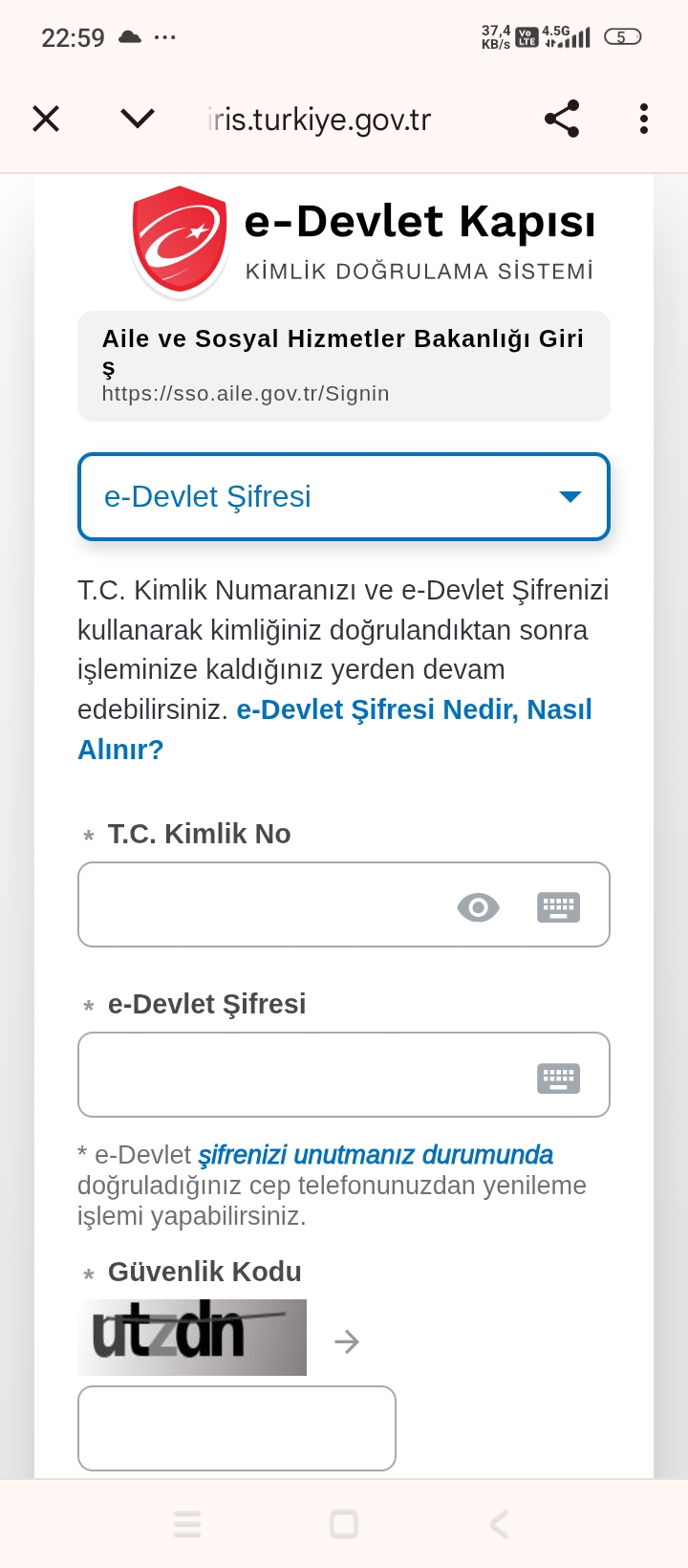Click the Güvenlik Kodu captcha image
Viewport: 688px width, 1568px height.
click(192, 1338)
